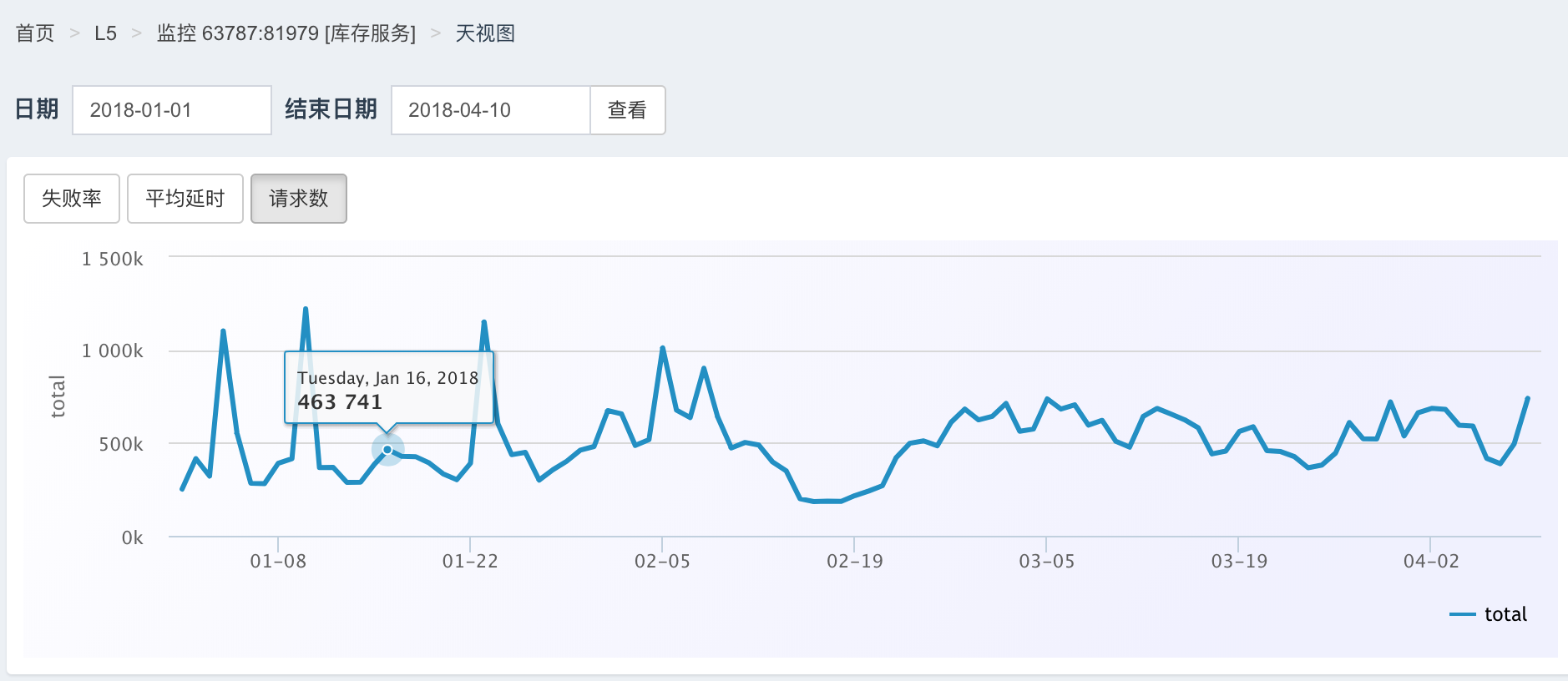Image resolution: width=1568 pixels, height=681 pixels.
Task: Click the highlighted Jan 16 data point
Action: point(387,450)
